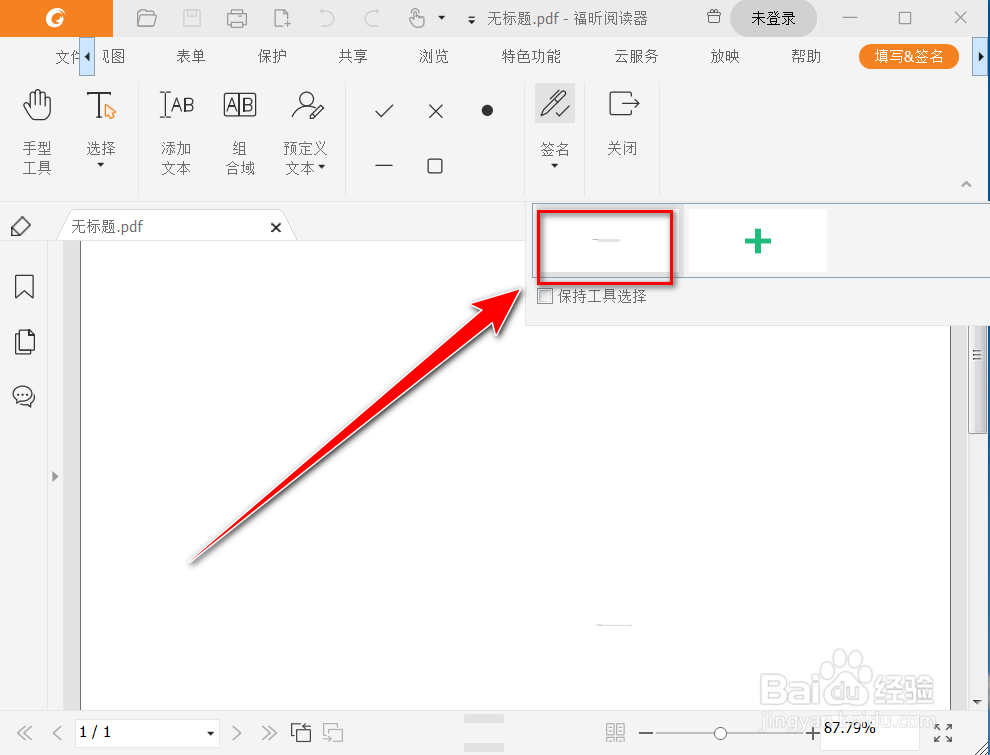The height and width of the screenshot is (755, 990).
Task: Expand the 选择 tool dropdown arrow
Action: point(100,165)
